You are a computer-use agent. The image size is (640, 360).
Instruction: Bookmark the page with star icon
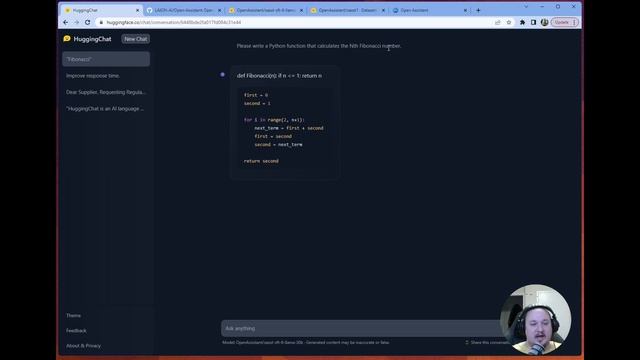509,22
